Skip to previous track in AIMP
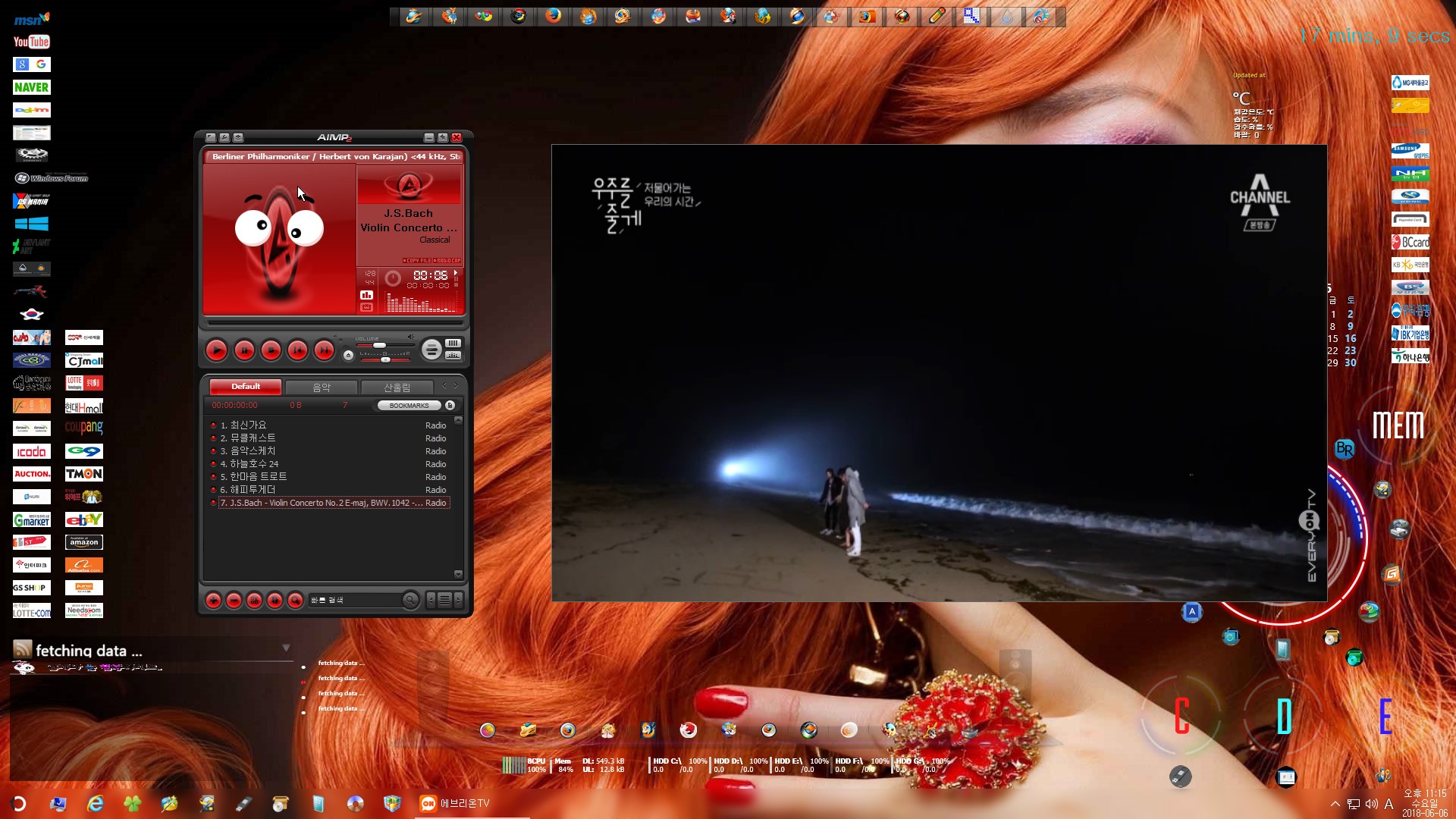The image size is (1456, 819). pyautogui.click(x=297, y=350)
